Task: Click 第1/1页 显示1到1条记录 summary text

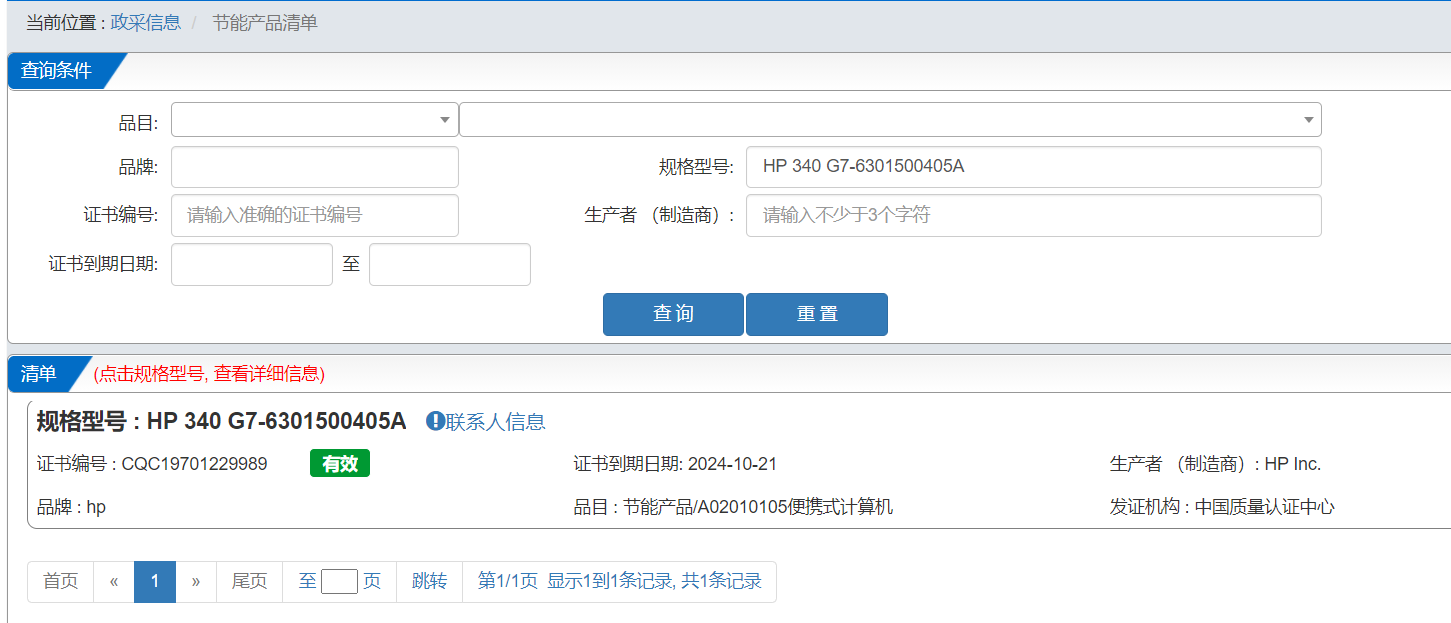Action: pos(620,582)
